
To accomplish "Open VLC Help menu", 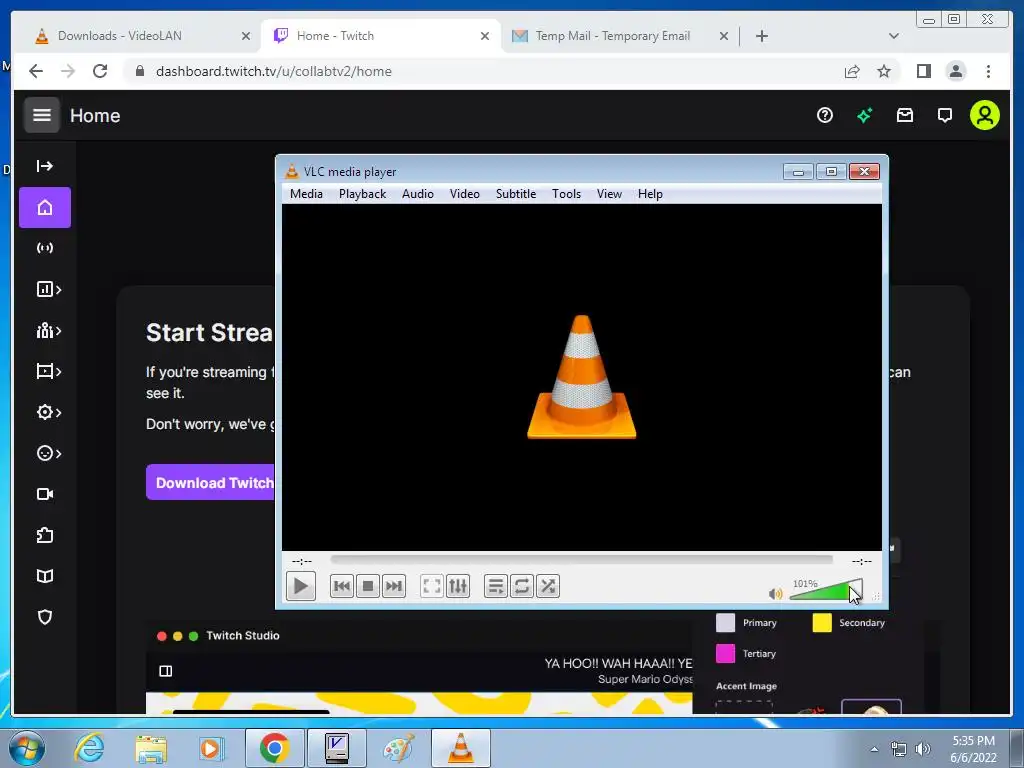I will 650,194.
